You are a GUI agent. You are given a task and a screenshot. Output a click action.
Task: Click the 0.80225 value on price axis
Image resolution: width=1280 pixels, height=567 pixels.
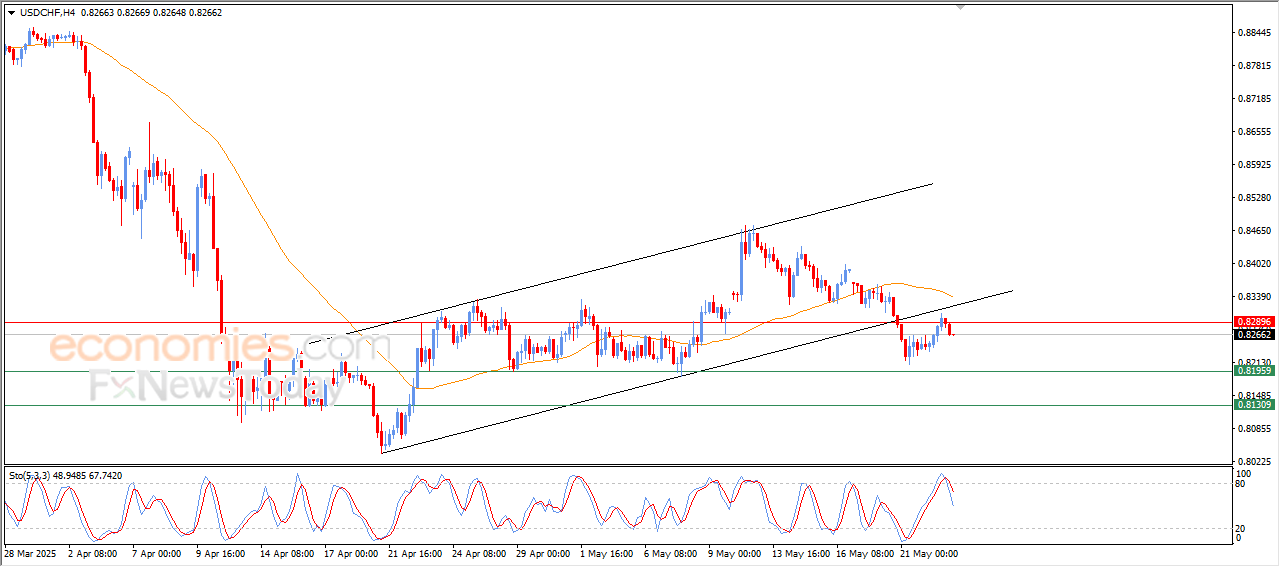[x=1256, y=462]
